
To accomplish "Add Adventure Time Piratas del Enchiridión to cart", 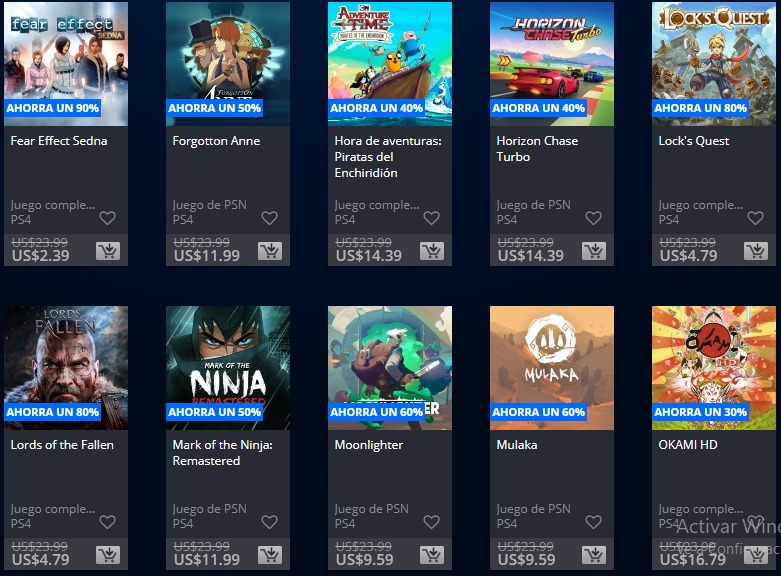I will click(432, 251).
